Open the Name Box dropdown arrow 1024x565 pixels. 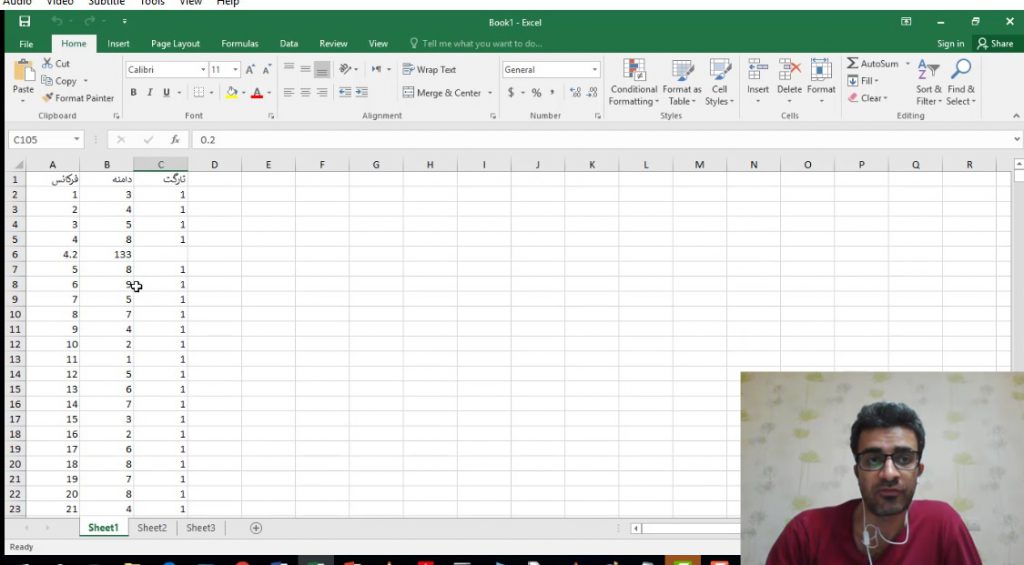click(77, 140)
